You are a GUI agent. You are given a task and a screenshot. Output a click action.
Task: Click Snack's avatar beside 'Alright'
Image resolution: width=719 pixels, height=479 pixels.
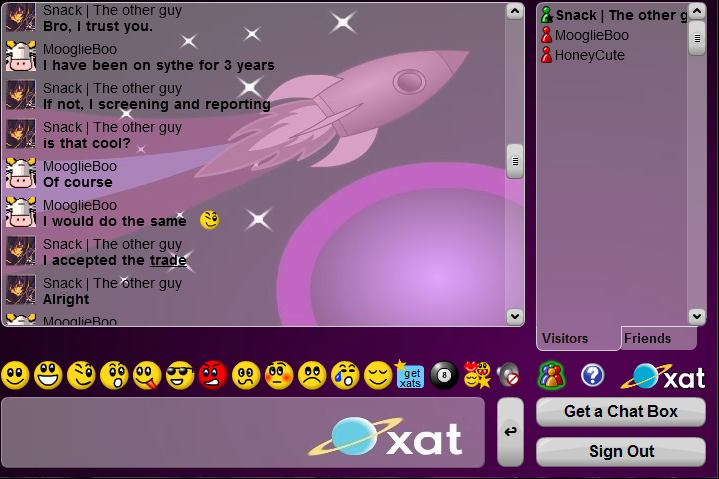[21, 290]
